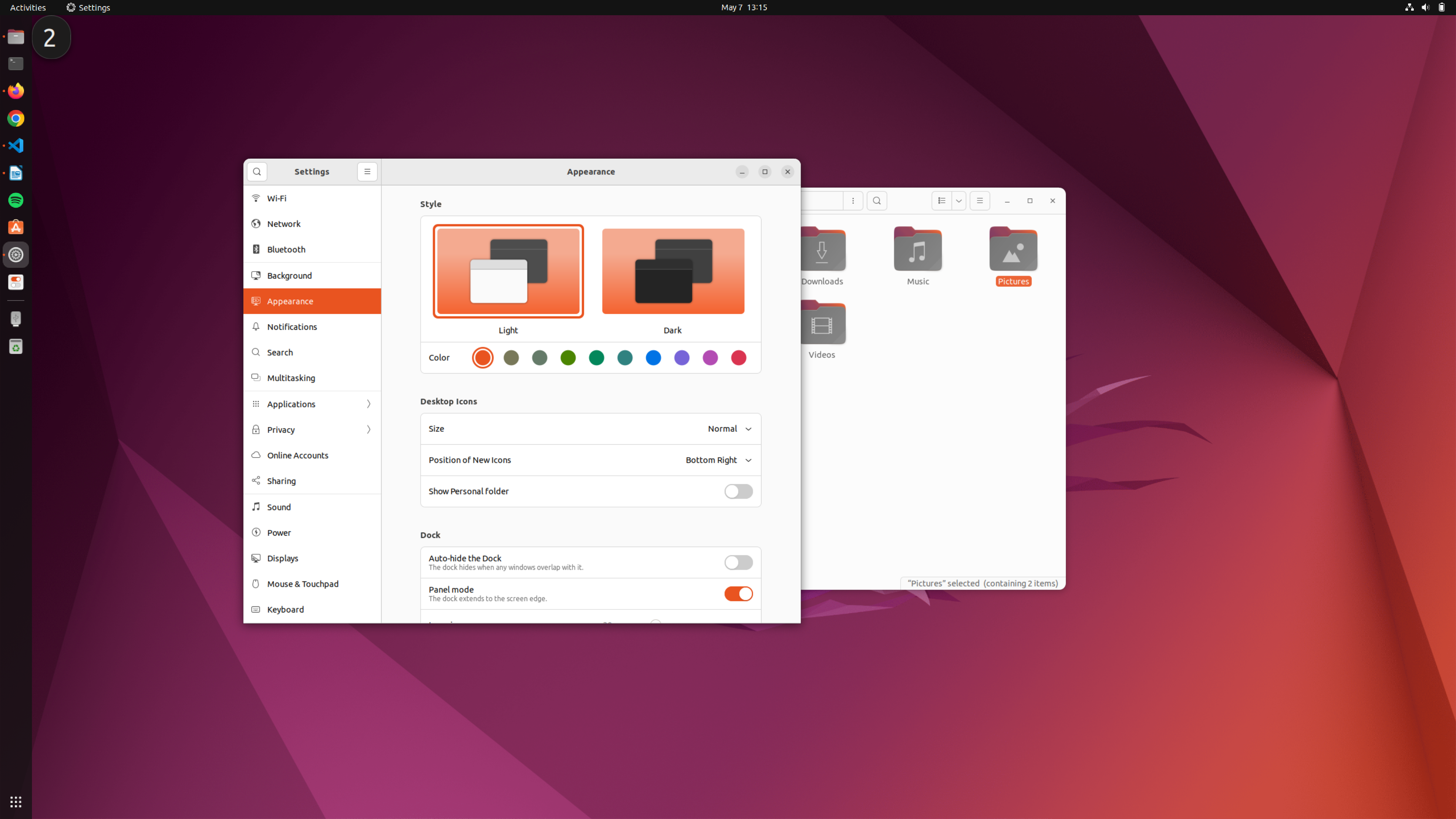The width and height of the screenshot is (1456, 819).
Task: Open the Music folder in Files
Action: click(x=917, y=256)
